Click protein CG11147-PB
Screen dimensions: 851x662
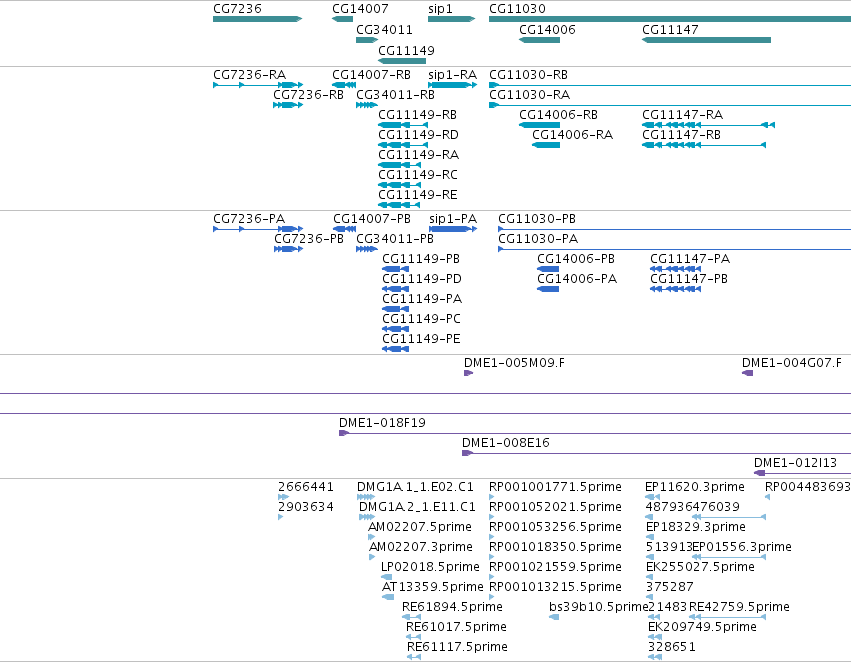pos(676,289)
